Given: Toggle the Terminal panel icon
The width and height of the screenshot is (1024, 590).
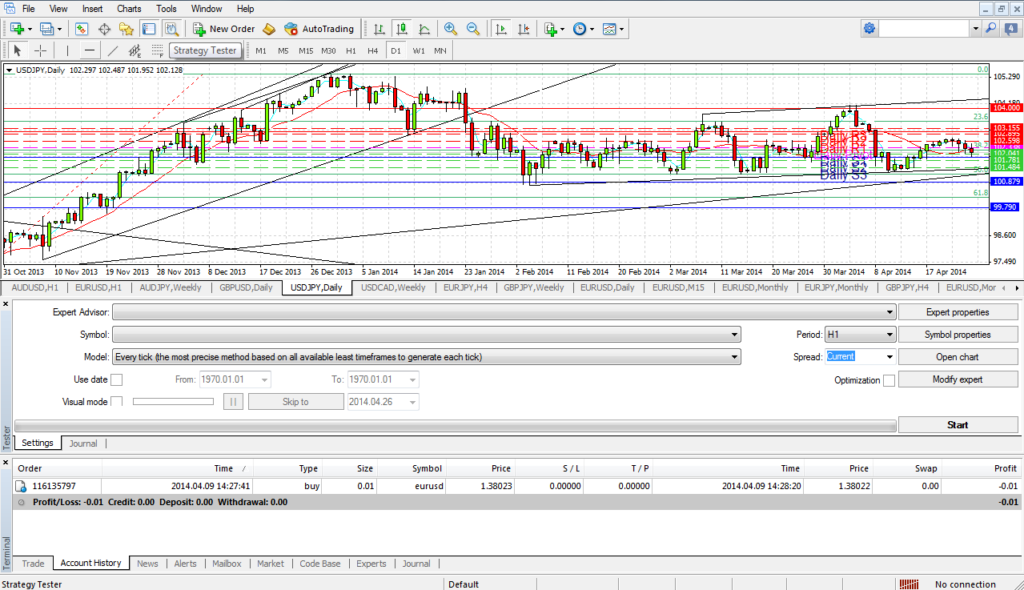Looking at the screenshot, I should pos(149,29).
